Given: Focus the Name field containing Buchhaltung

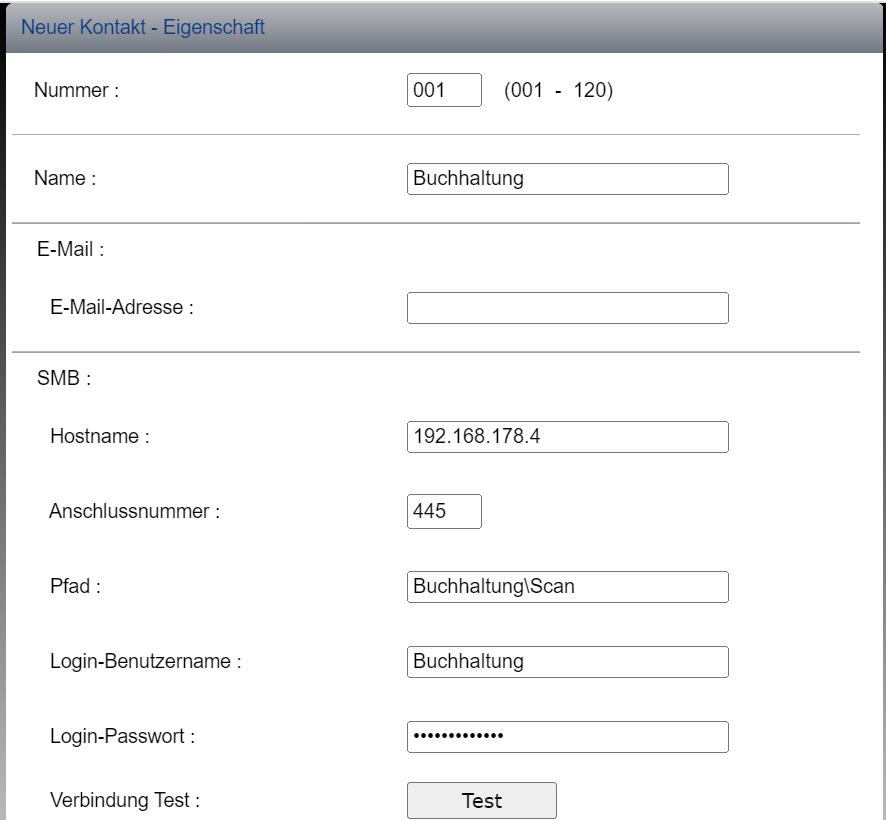Looking at the screenshot, I should 567,179.
